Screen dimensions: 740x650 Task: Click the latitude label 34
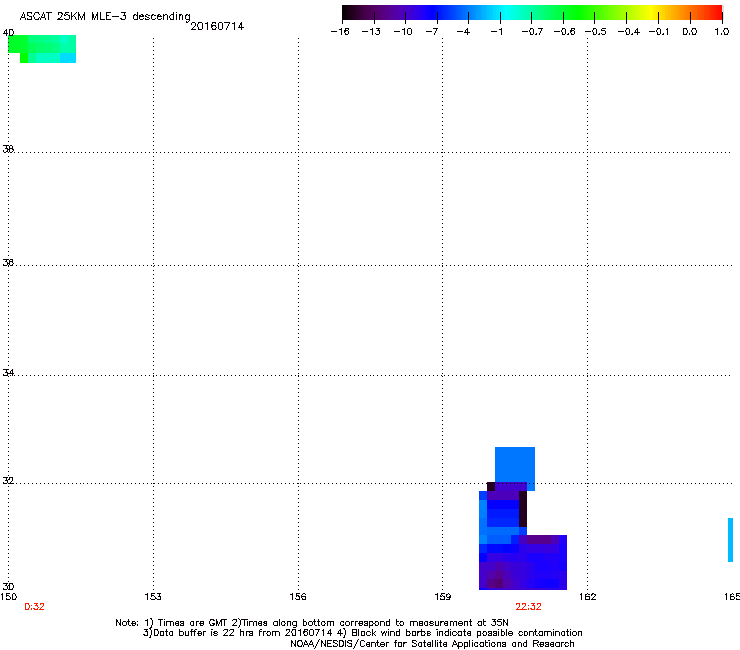[8, 372]
